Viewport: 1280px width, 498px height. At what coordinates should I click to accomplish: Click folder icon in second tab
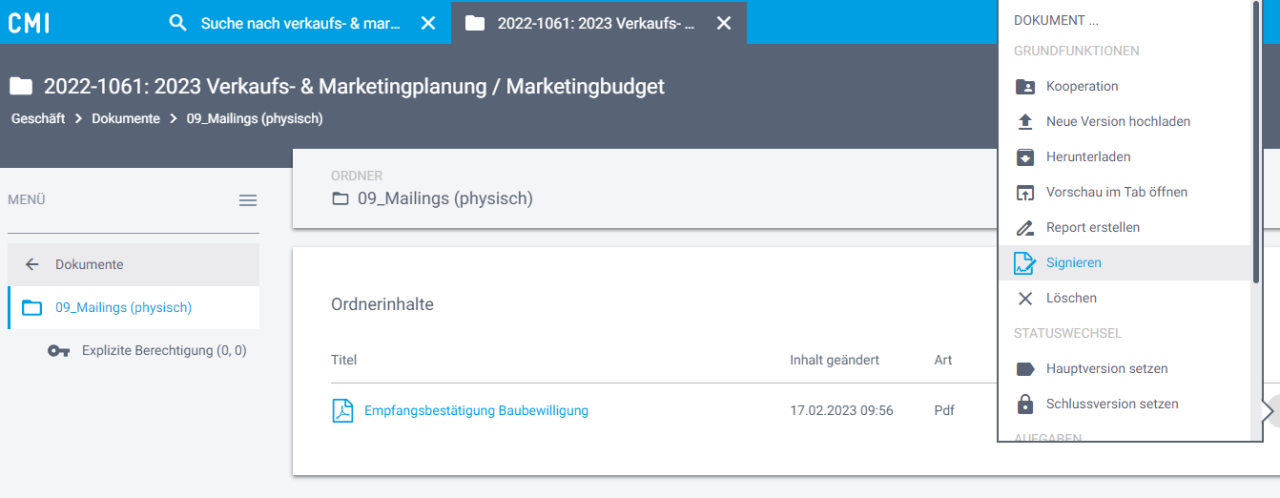click(475, 23)
